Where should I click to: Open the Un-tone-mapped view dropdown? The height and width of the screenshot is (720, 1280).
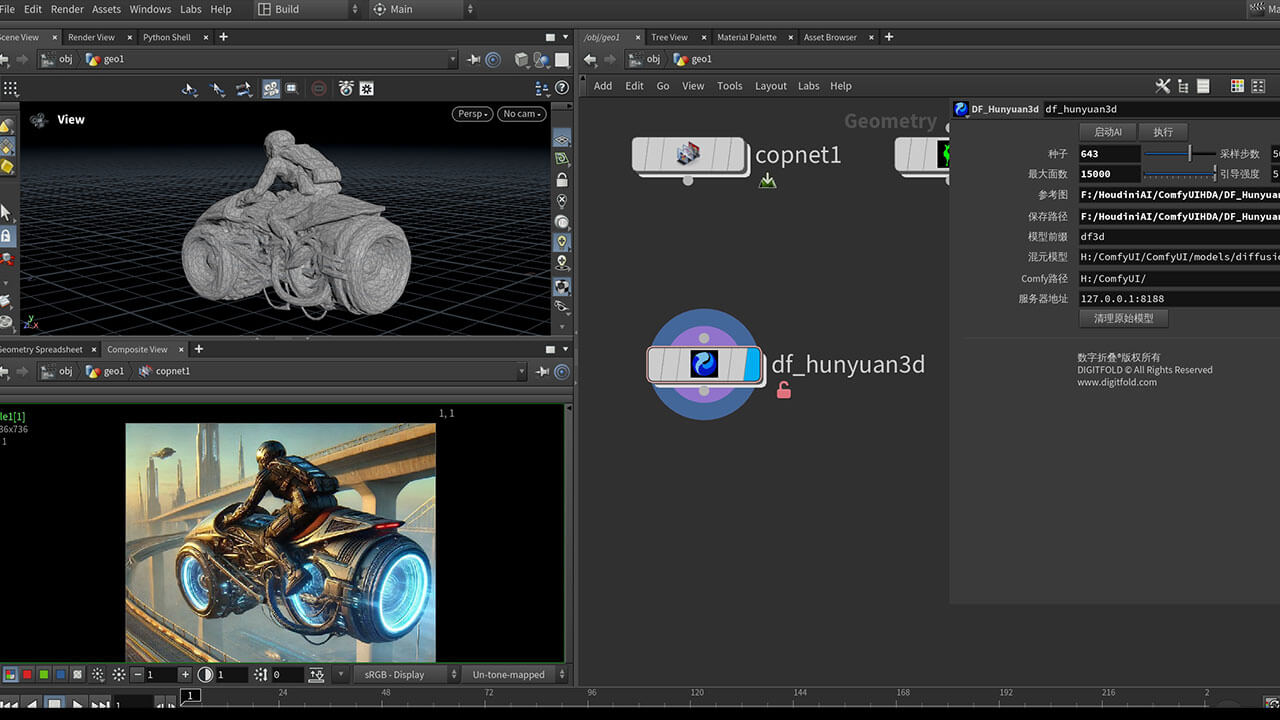517,675
